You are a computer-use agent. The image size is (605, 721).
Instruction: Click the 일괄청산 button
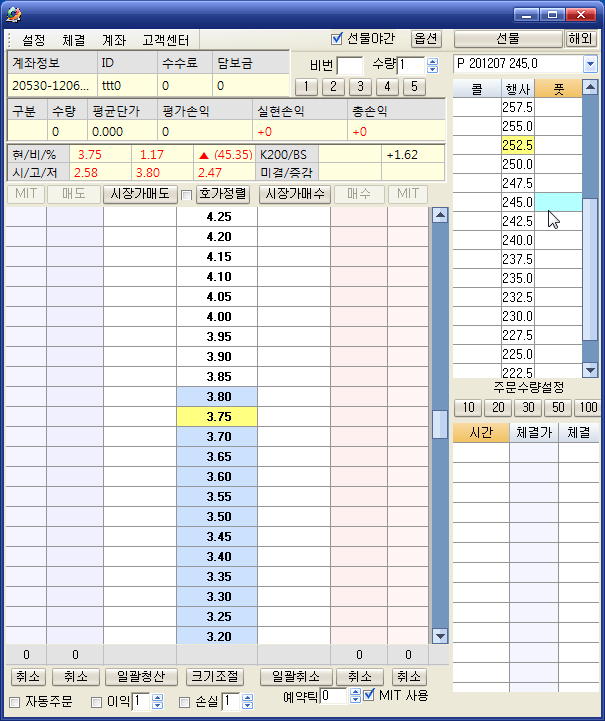point(141,677)
